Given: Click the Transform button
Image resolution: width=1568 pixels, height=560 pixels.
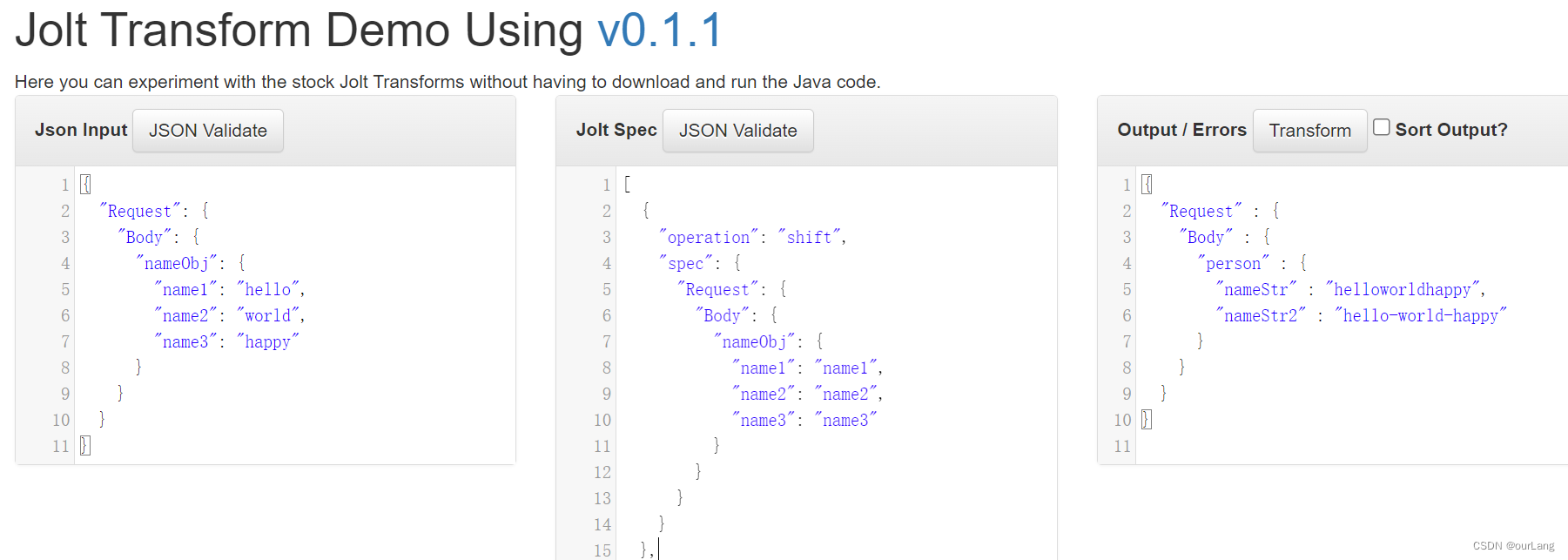Looking at the screenshot, I should click(x=1309, y=131).
